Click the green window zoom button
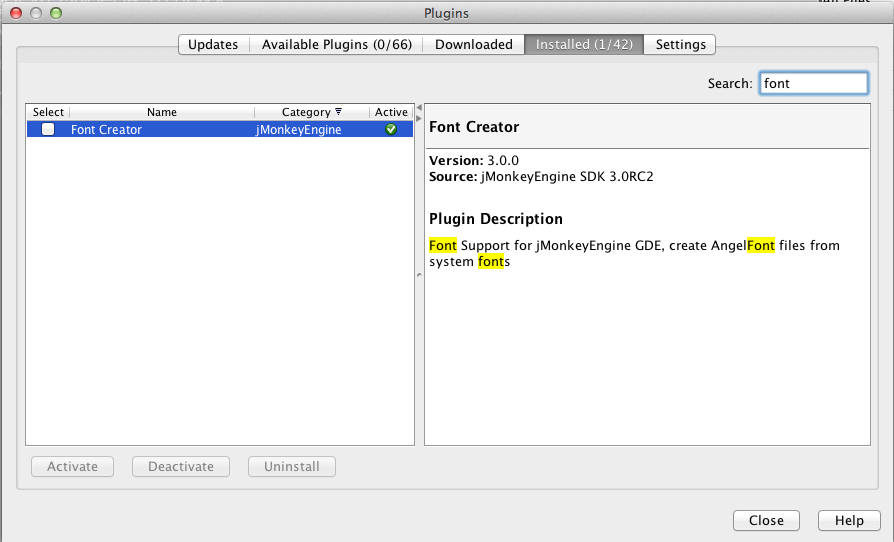894x542 pixels. point(56,13)
